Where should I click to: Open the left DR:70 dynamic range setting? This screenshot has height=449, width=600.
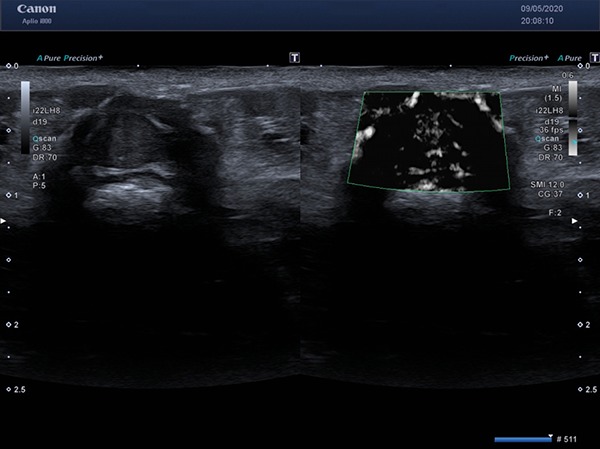[x=45, y=157]
